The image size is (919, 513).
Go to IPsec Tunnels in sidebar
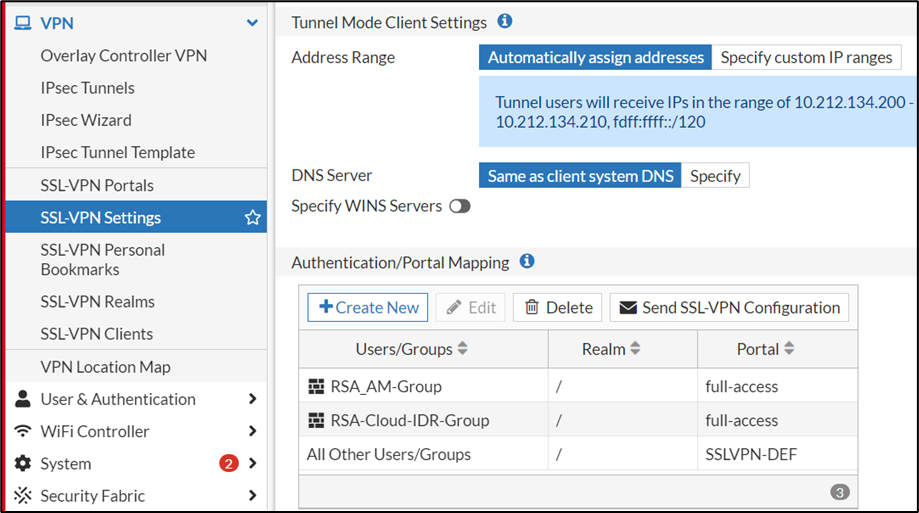click(88, 88)
